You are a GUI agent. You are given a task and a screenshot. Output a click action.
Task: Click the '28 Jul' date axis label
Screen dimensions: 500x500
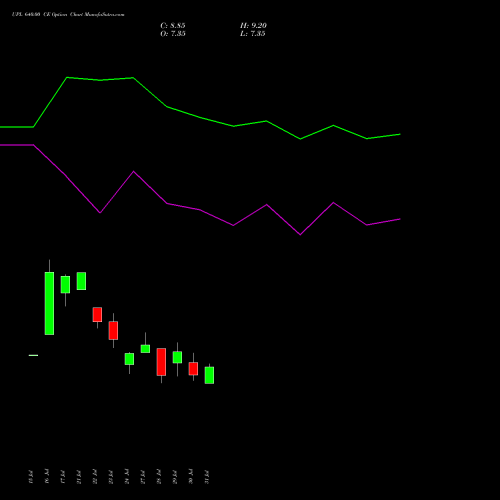[159, 476]
